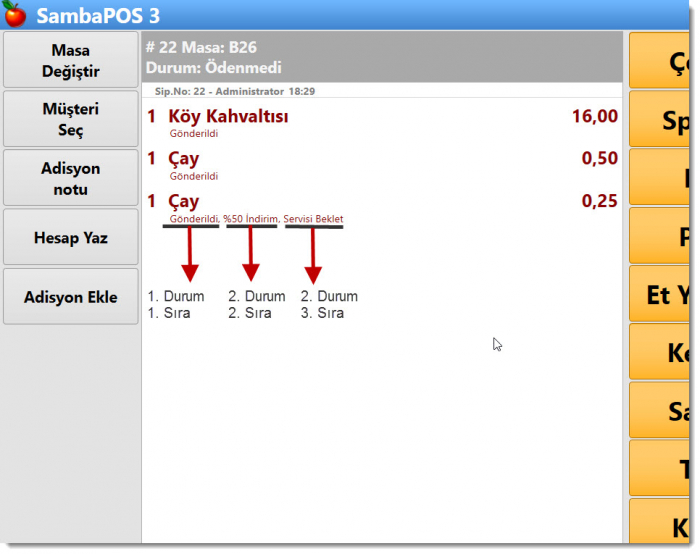Click the 16,00 price of Köy Kahvaltısı
This screenshot has width=700, height=554.
coord(594,117)
